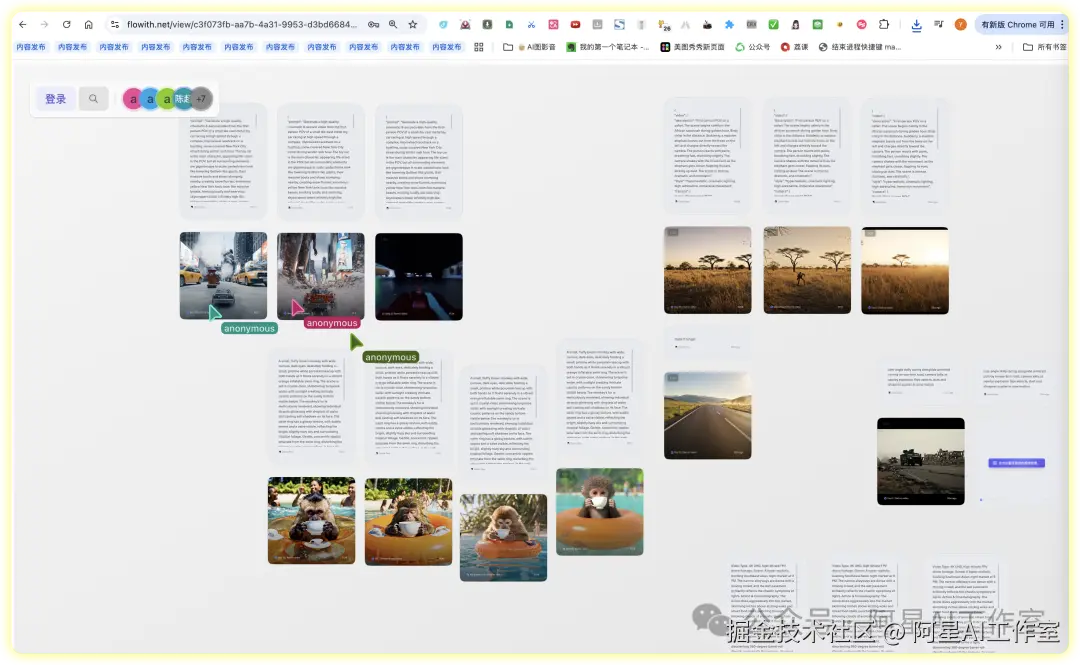Viewport: 1080px width, 665px height.
Task: Click the green 'a' collaborator avatar
Action: pyautogui.click(x=166, y=99)
